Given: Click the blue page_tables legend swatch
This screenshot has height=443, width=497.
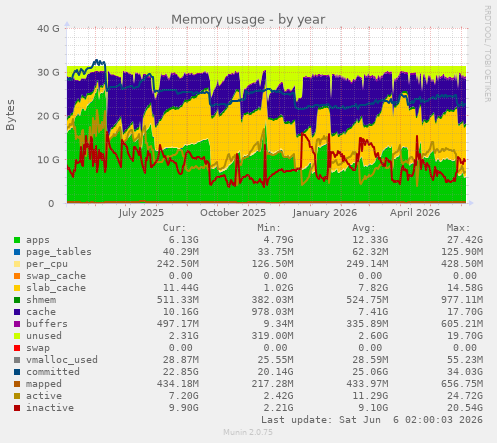Looking at the screenshot, I should pos(17,252).
